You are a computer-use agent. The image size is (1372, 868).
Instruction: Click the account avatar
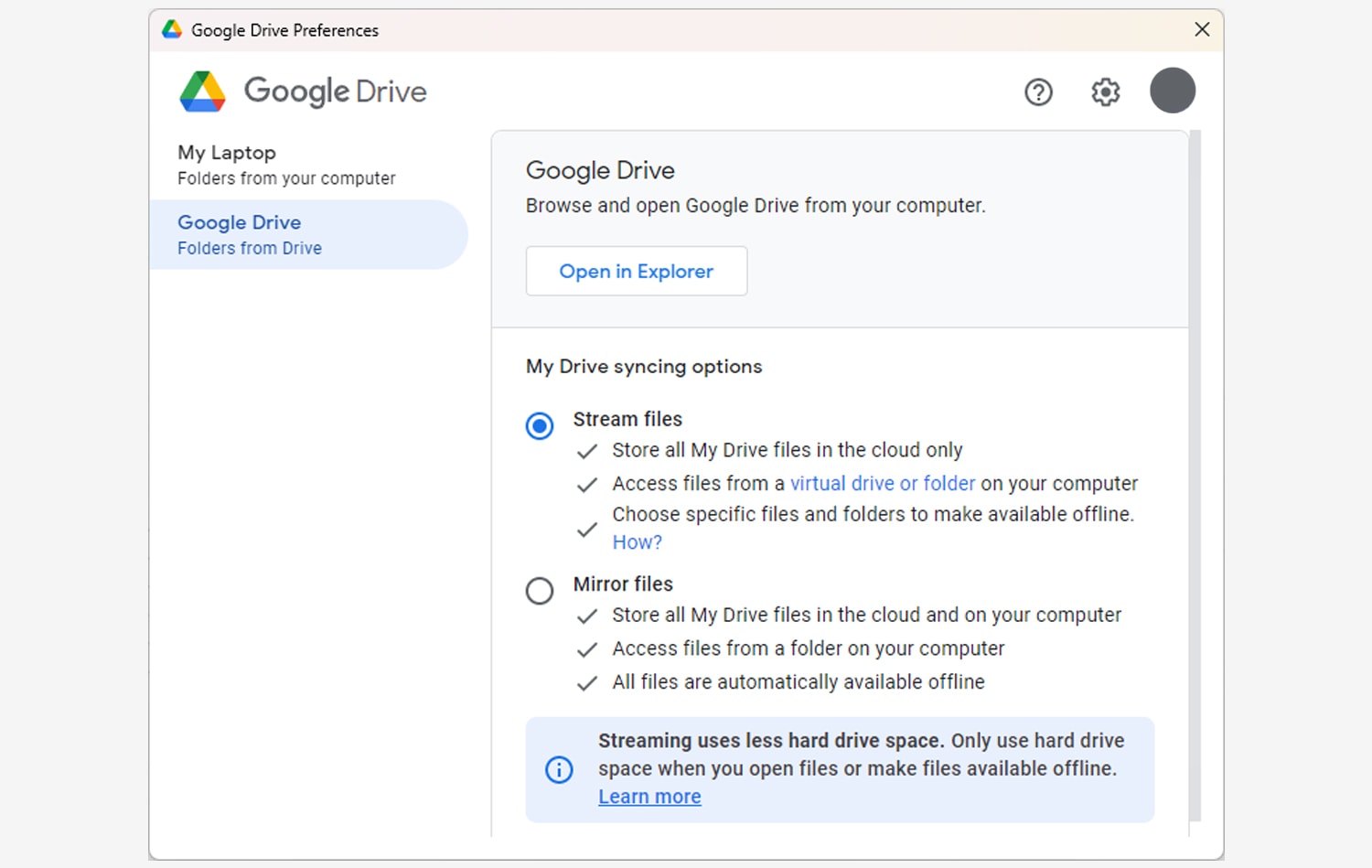[x=1173, y=91]
